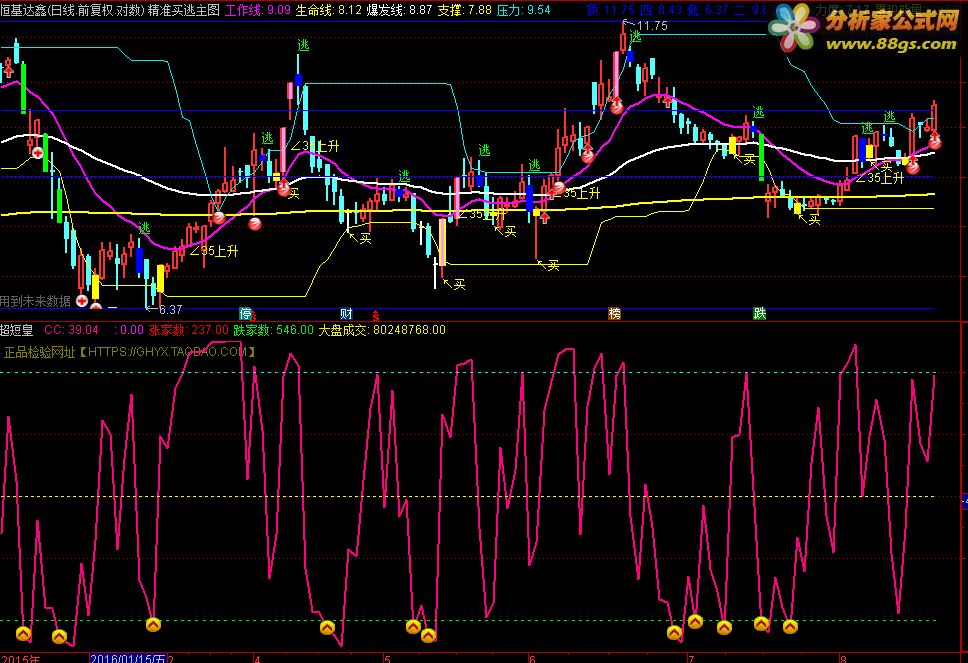Click the 财 financial info marker
Screen dimensions: 968x663
pos(346,314)
